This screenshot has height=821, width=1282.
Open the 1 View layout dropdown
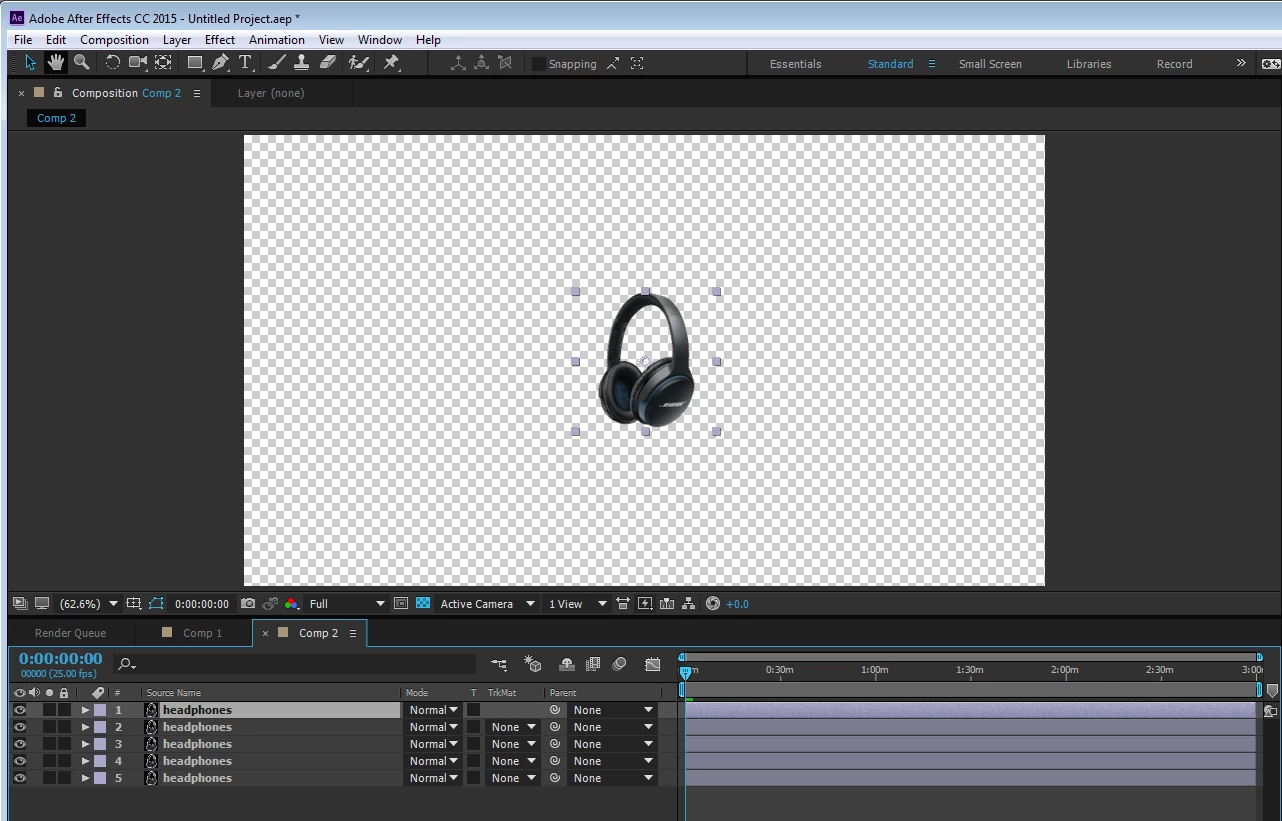(577, 604)
